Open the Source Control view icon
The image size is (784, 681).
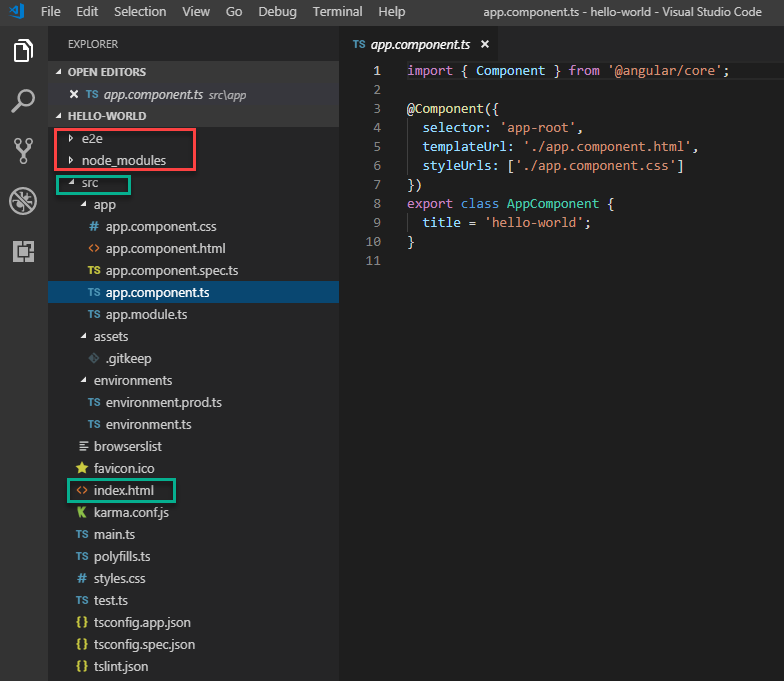point(23,151)
